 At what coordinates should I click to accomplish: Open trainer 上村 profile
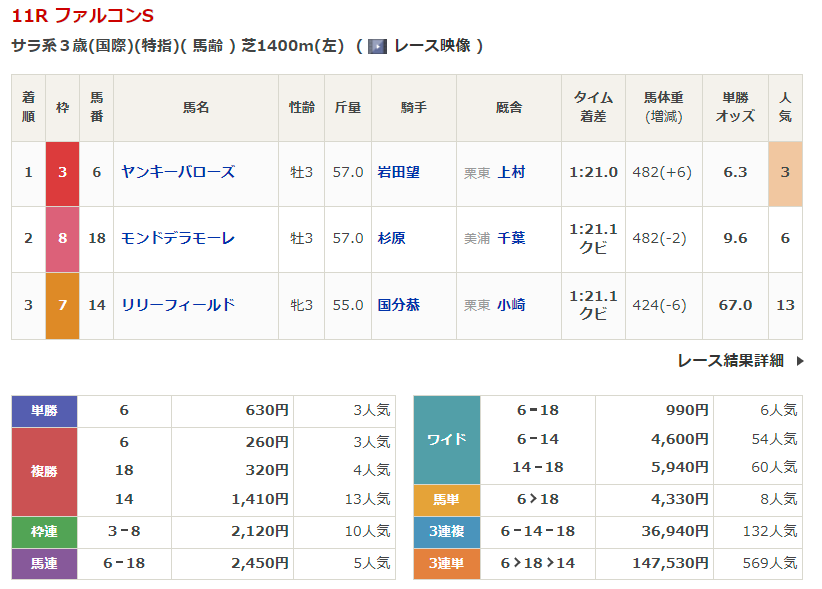[511, 172]
